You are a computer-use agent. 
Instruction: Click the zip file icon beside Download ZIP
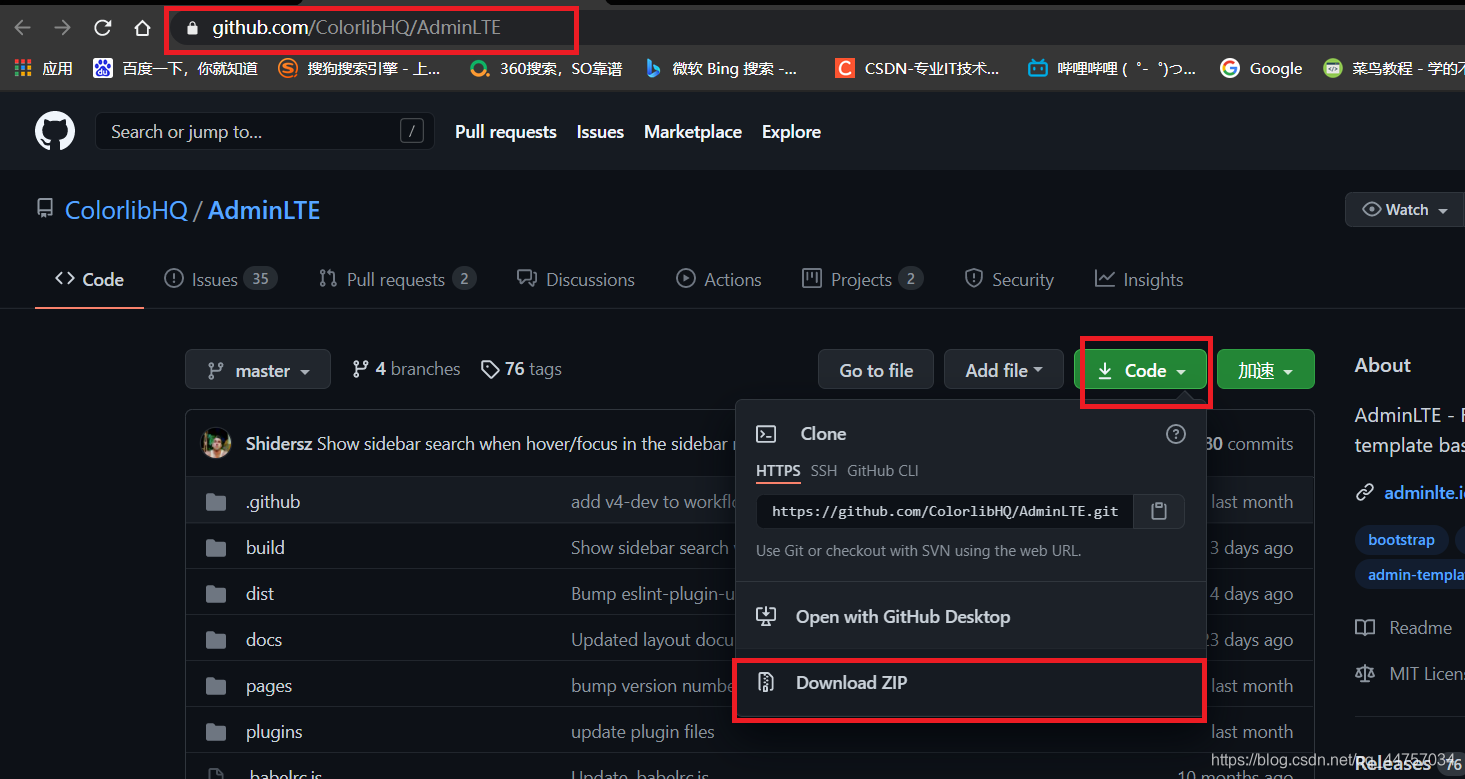[766, 683]
